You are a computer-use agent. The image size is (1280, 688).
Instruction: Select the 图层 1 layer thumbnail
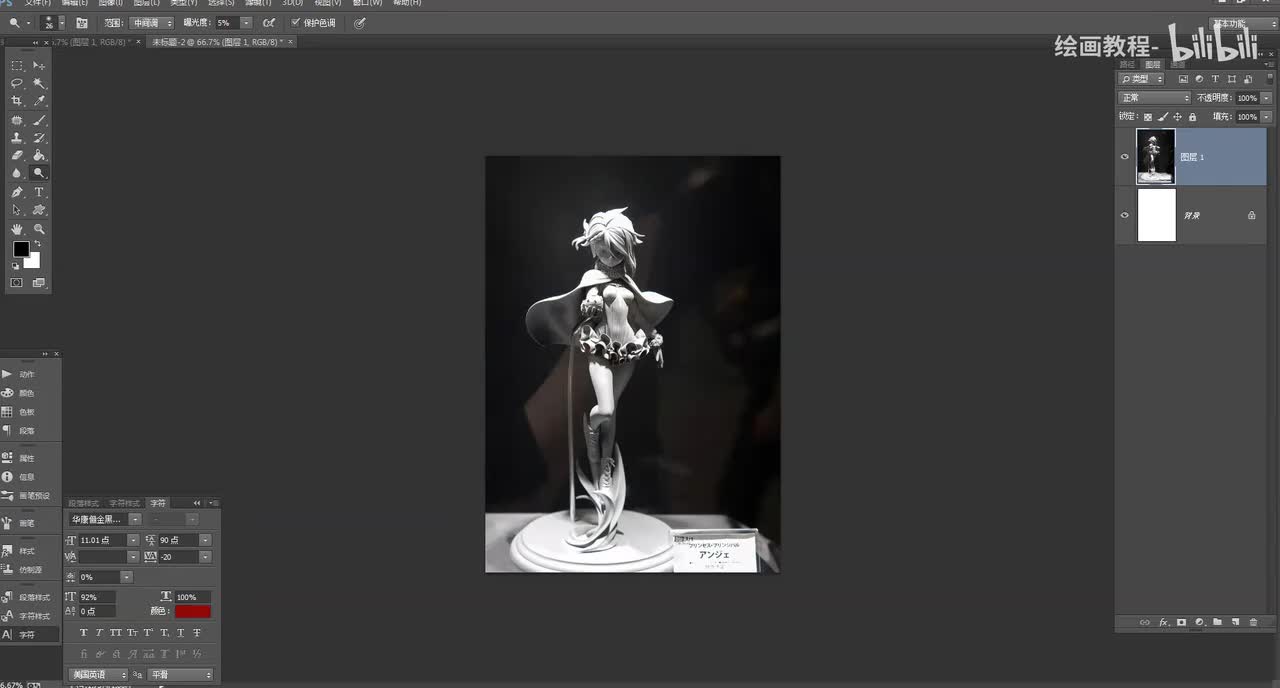click(1155, 157)
